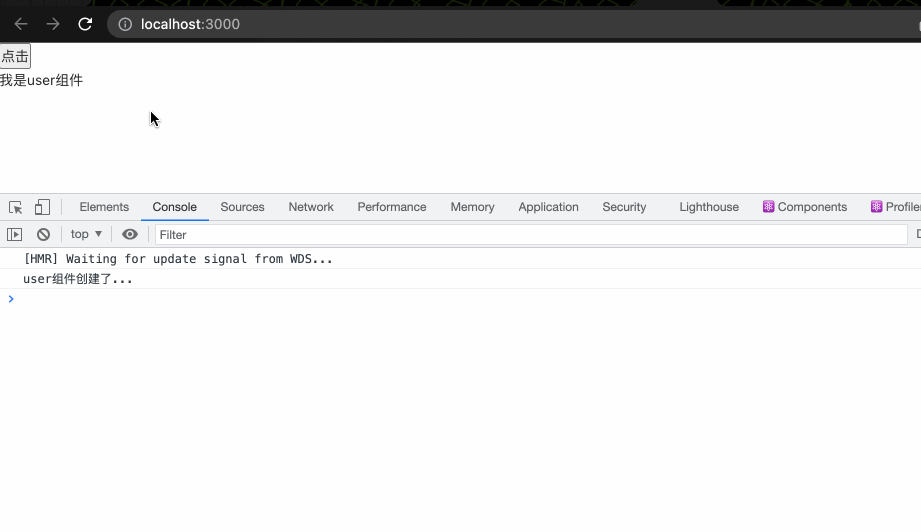View site information icon in address bar
The width and height of the screenshot is (921, 532).
[125, 24]
